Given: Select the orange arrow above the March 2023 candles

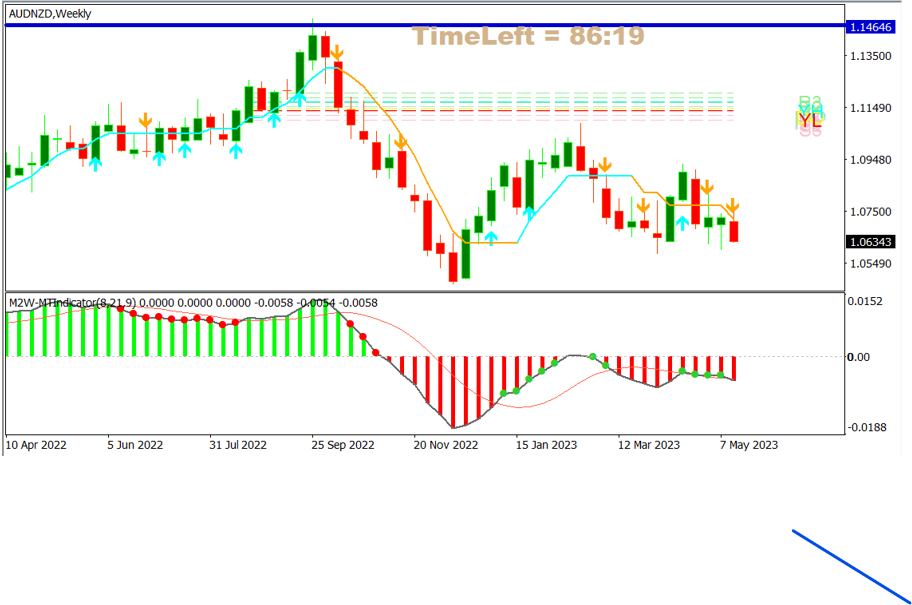Looking at the screenshot, I should point(645,204).
